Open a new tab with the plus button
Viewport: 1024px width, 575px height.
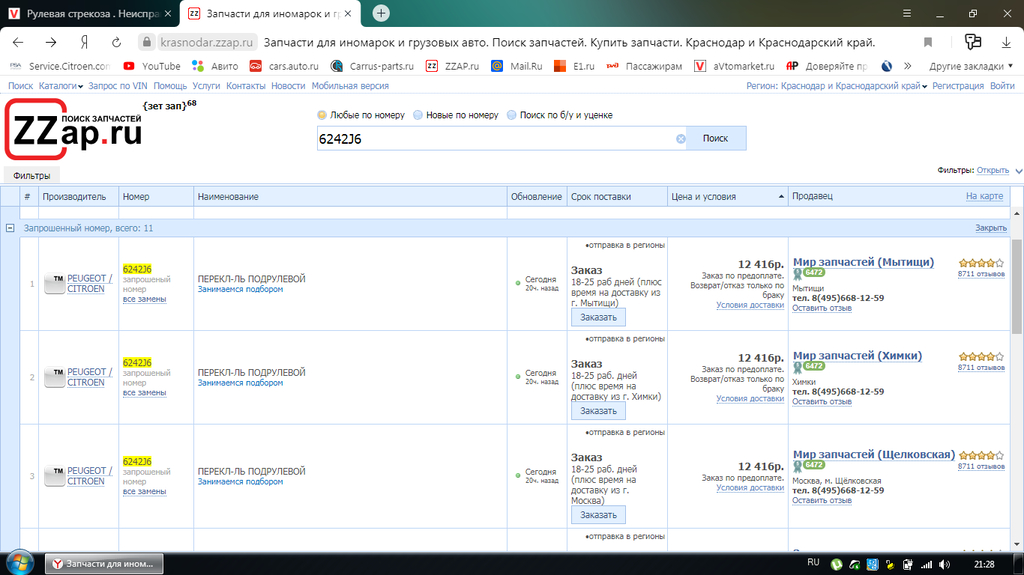click(381, 13)
